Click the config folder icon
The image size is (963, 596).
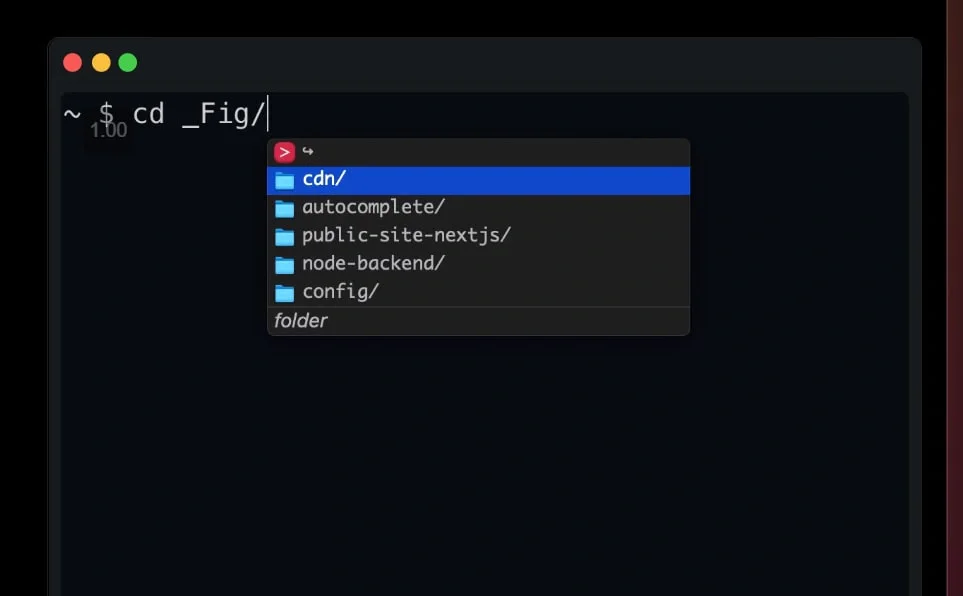(285, 292)
